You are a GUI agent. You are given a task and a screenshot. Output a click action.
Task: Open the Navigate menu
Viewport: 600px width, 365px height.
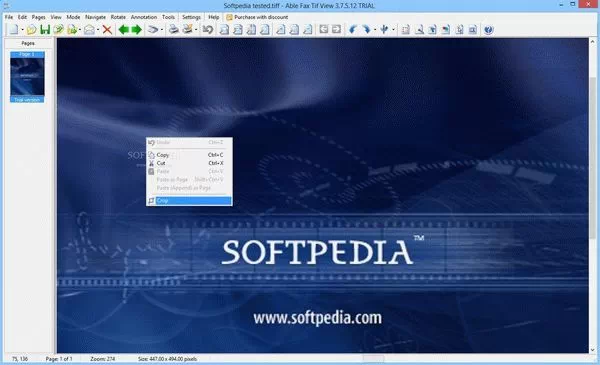[95, 17]
